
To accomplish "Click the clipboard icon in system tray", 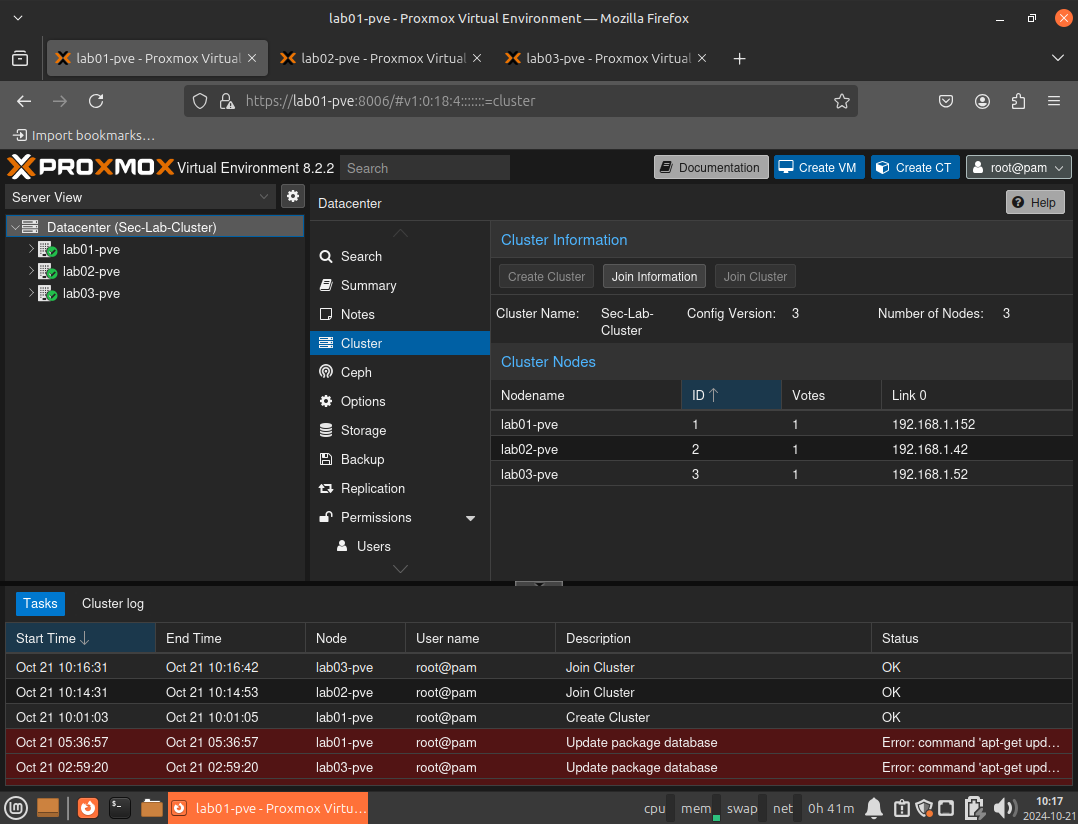I will pos(901,808).
